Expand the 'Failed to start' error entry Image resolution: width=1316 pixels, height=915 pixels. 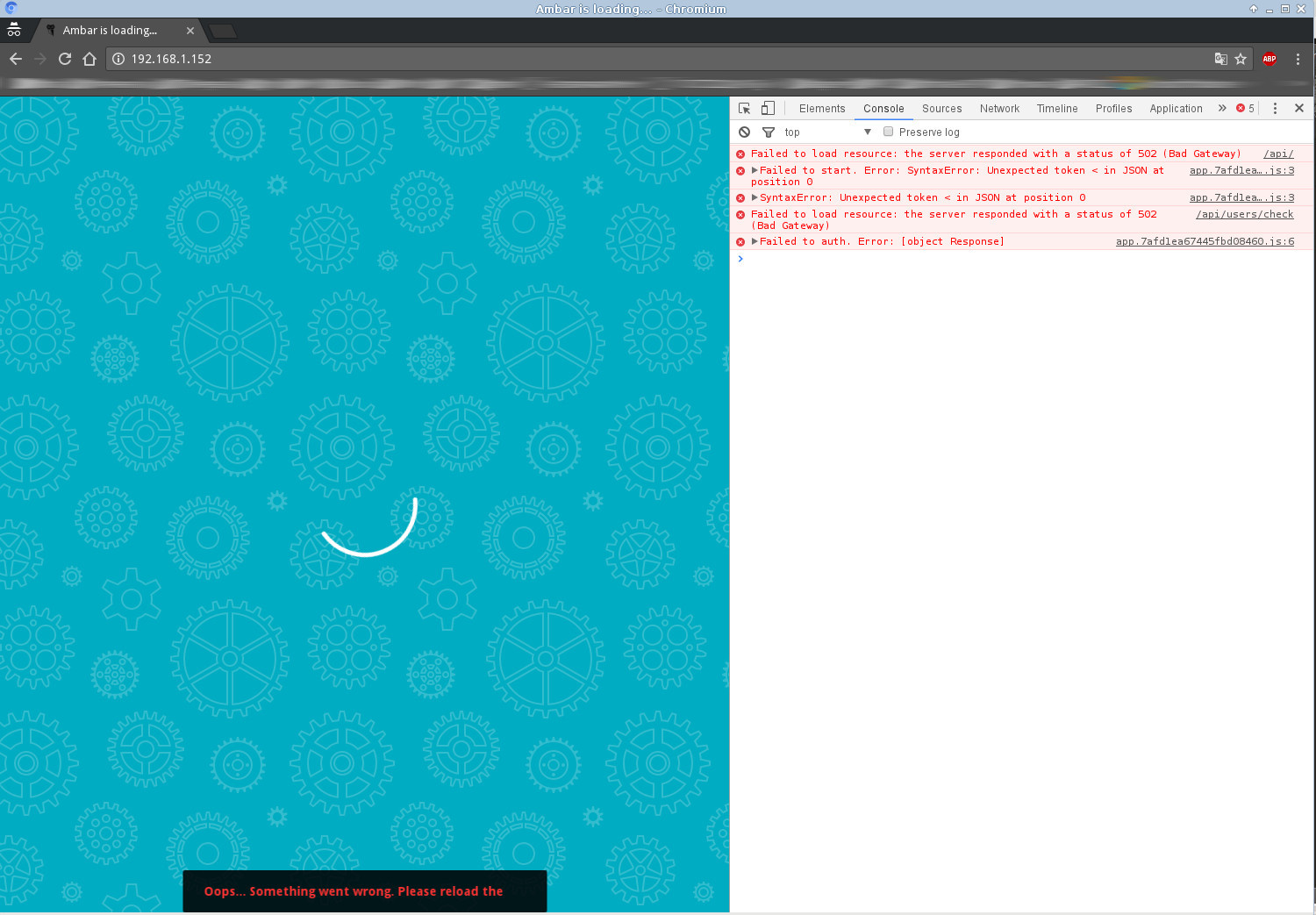(x=755, y=170)
